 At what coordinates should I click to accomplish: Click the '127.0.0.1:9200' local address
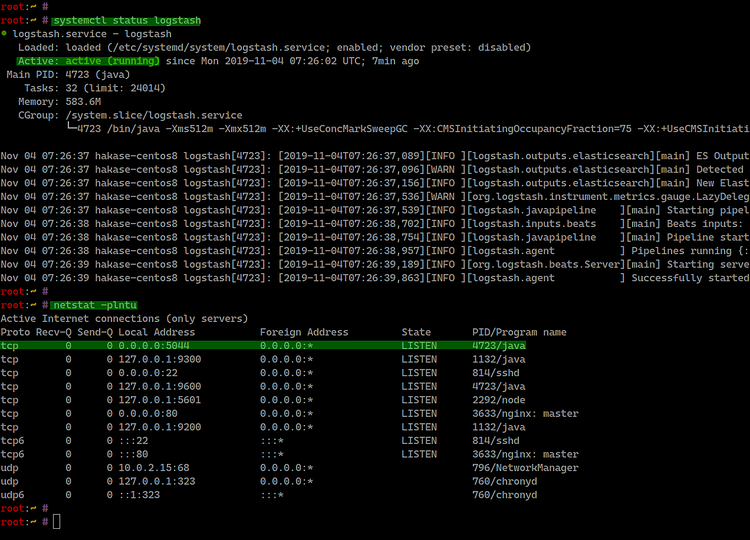point(160,427)
